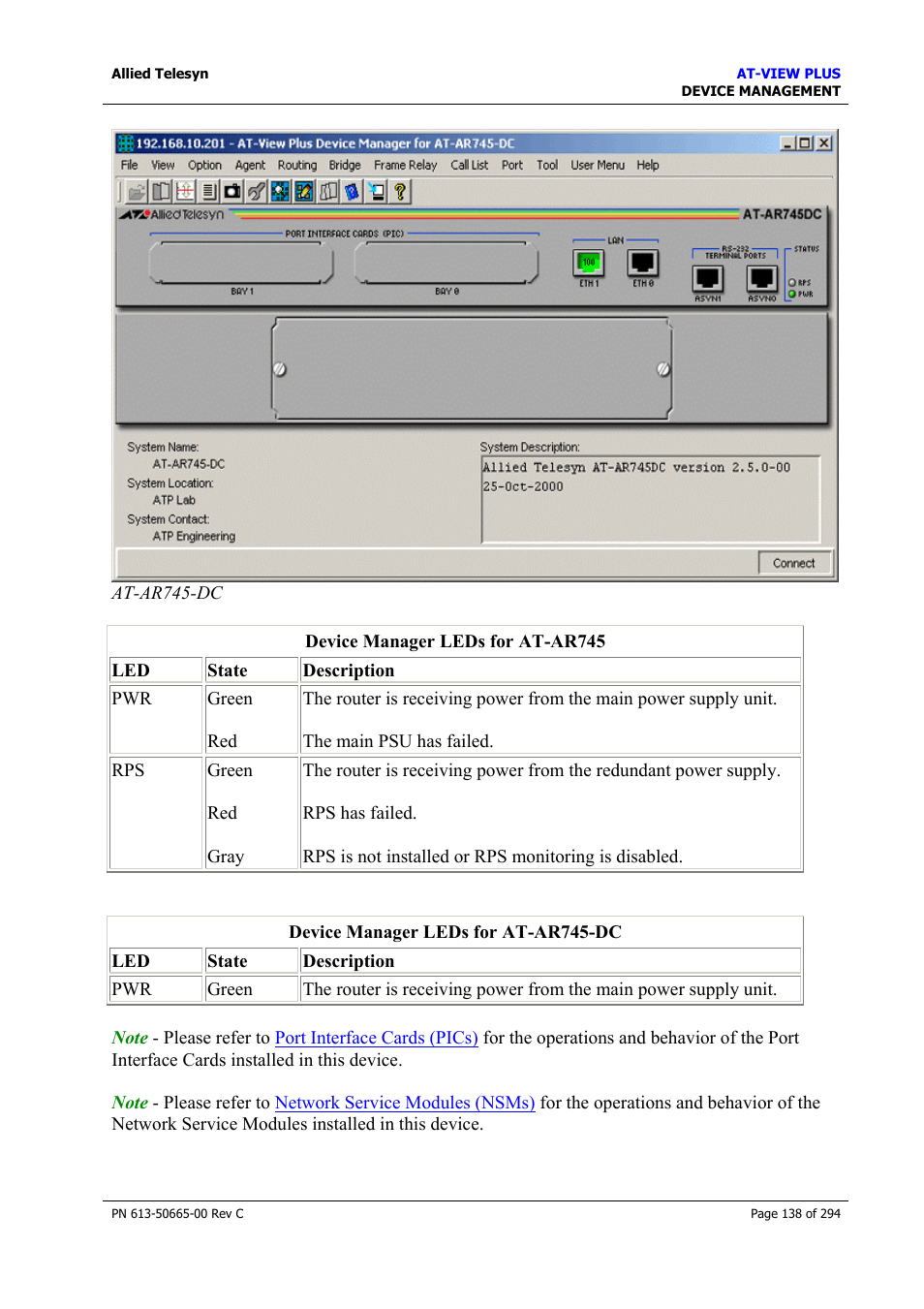This screenshot has height=1309, width=924.
Task: Click the ATP Engineering system contact value
Action: click(194, 537)
